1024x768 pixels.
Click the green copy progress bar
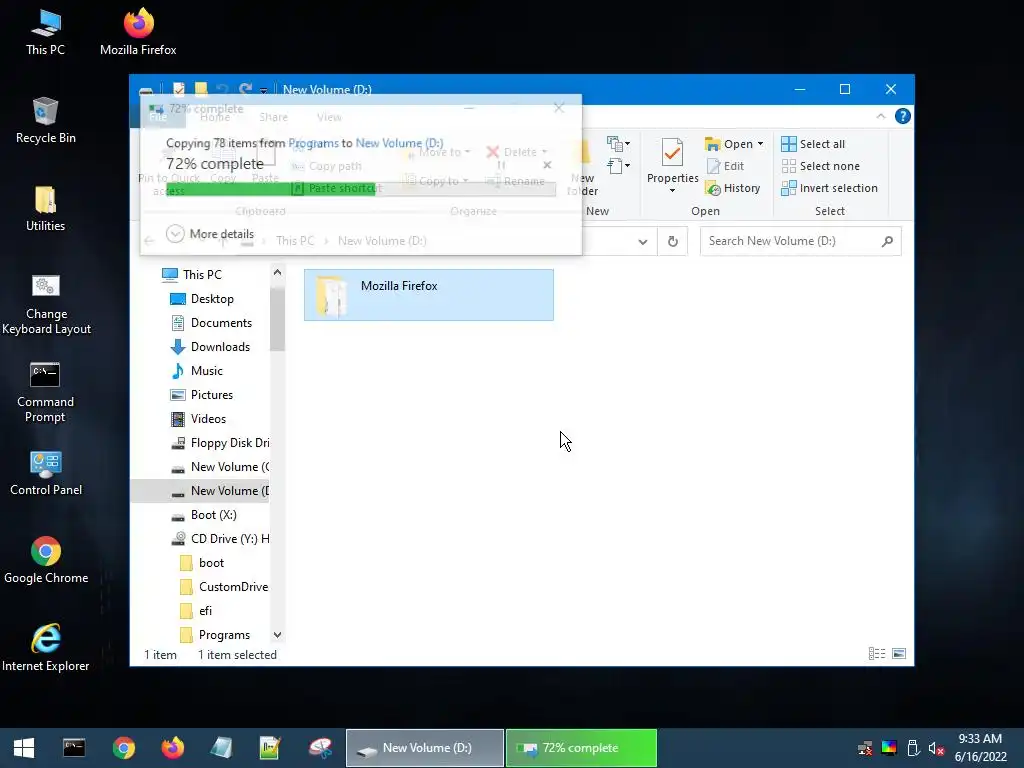[x=360, y=189]
